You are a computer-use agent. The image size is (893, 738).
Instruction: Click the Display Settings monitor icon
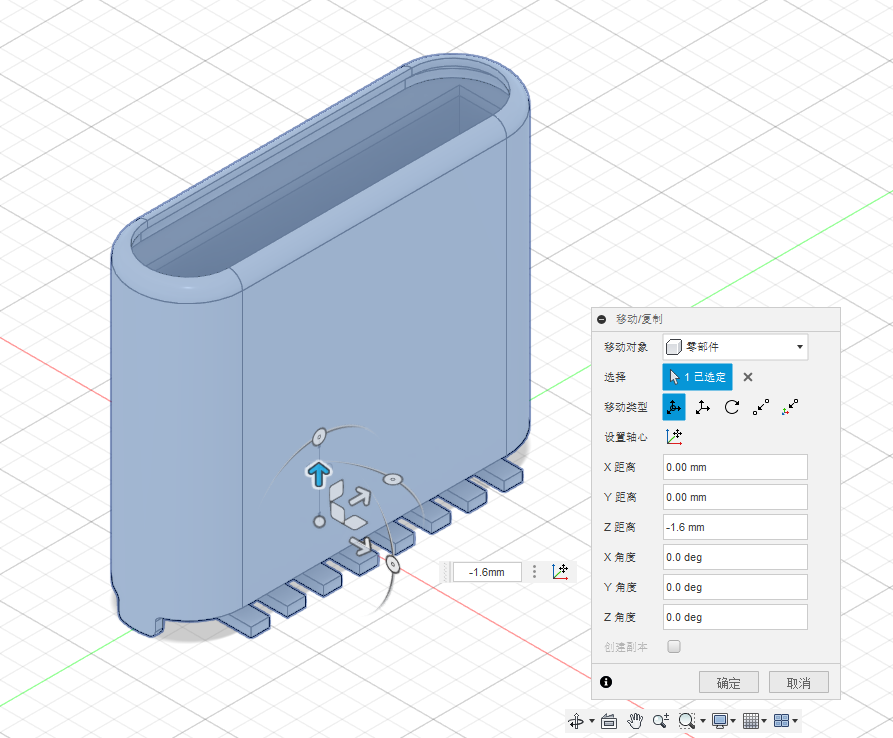tap(720, 721)
